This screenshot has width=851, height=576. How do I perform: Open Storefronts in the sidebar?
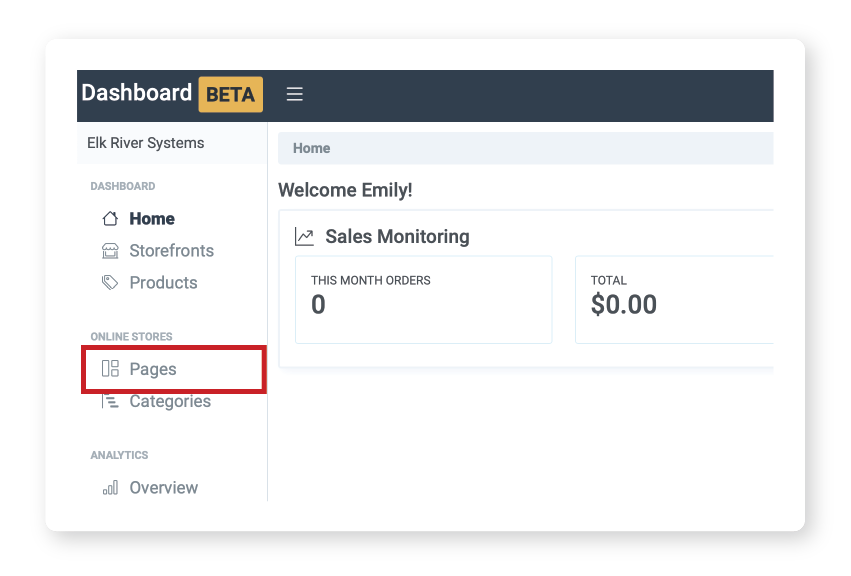171,251
